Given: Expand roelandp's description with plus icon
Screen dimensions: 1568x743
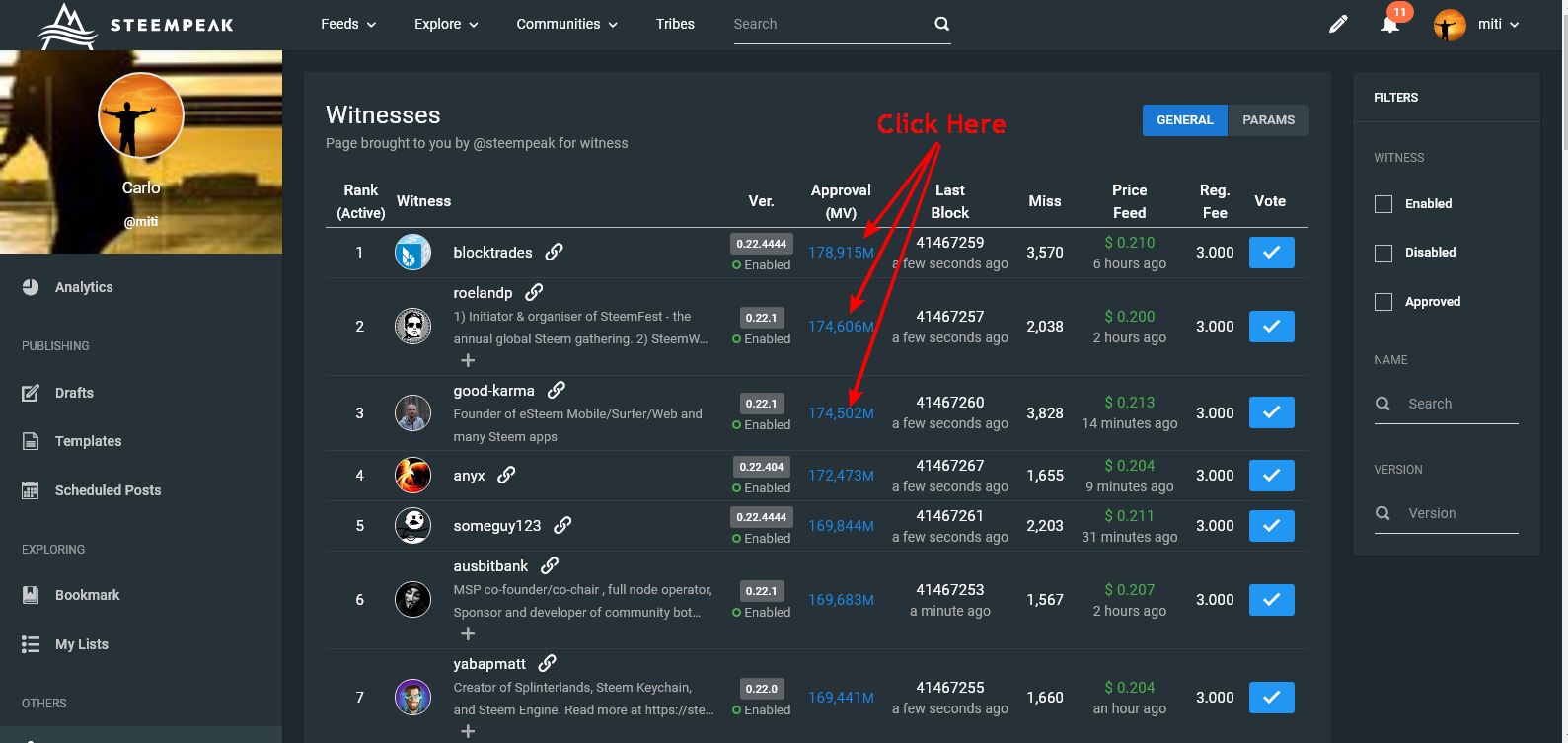Looking at the screenshot, I should click(468, 361).
